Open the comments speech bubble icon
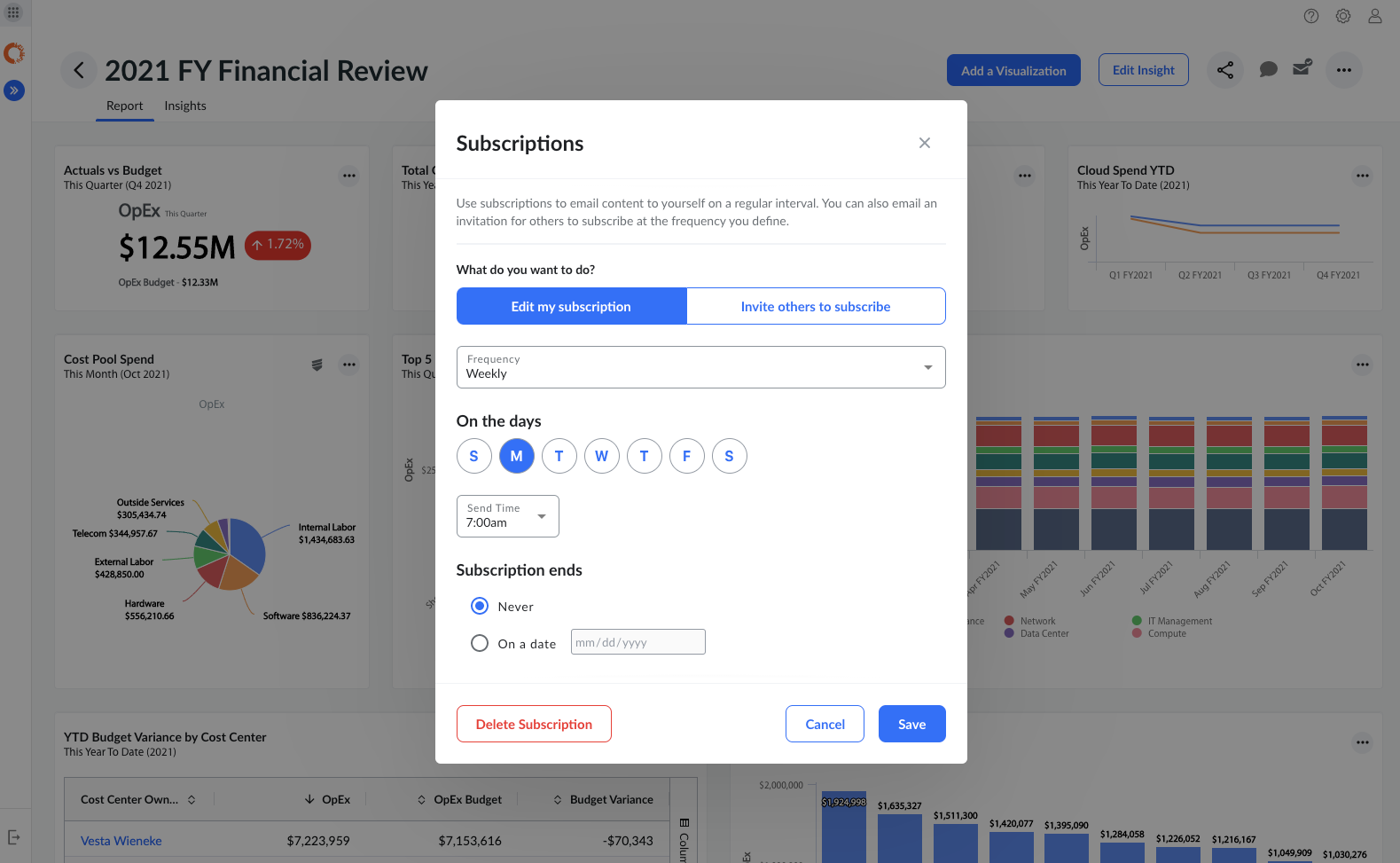This screenshot has height=863, width=1400. click(x=1268, y=69)
